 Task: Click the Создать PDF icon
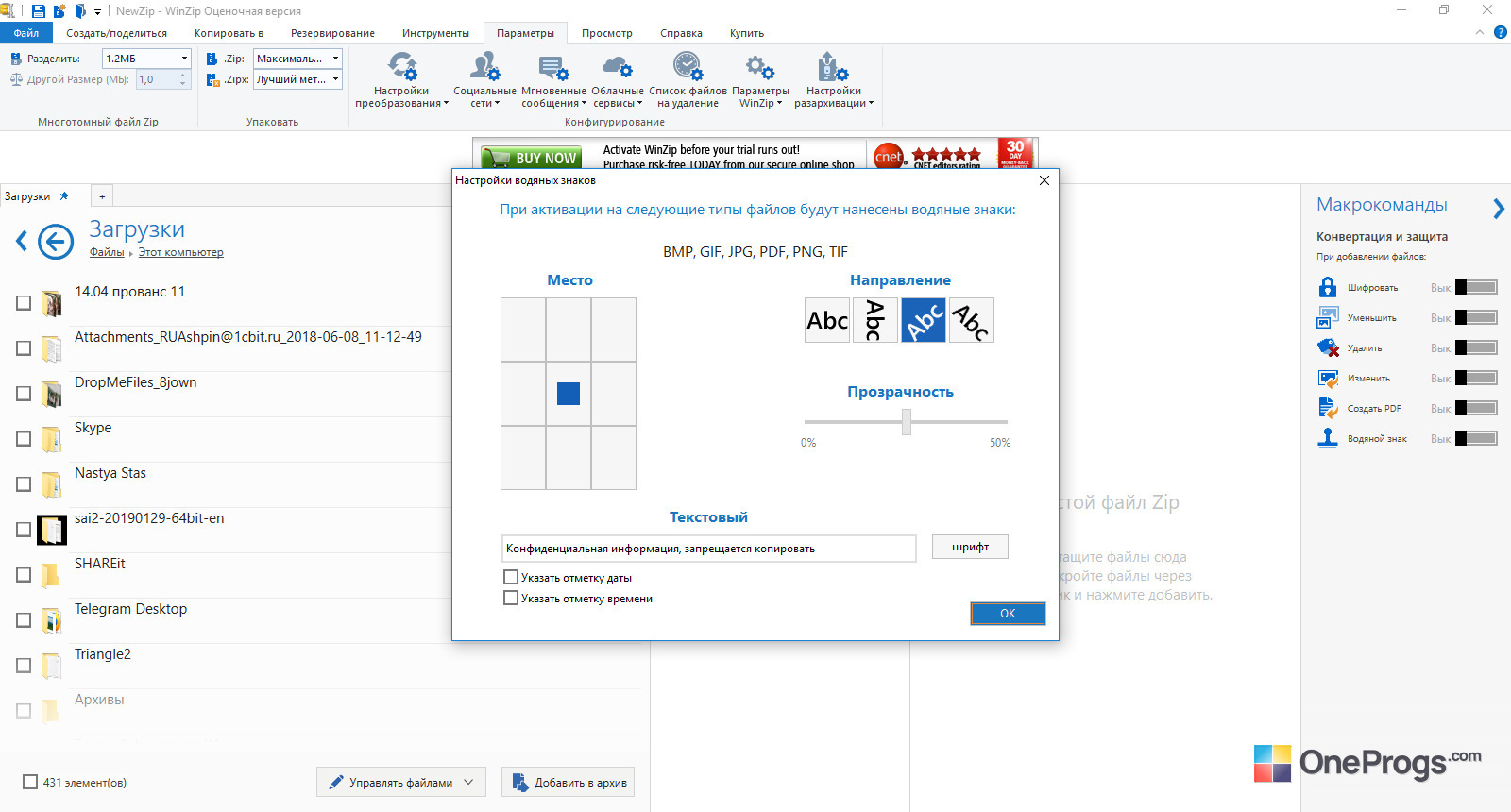tap(1328, 408)
